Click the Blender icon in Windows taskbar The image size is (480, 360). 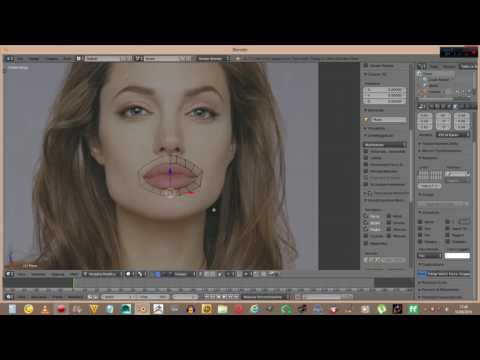pyautogui.click(x=141, y=309)
